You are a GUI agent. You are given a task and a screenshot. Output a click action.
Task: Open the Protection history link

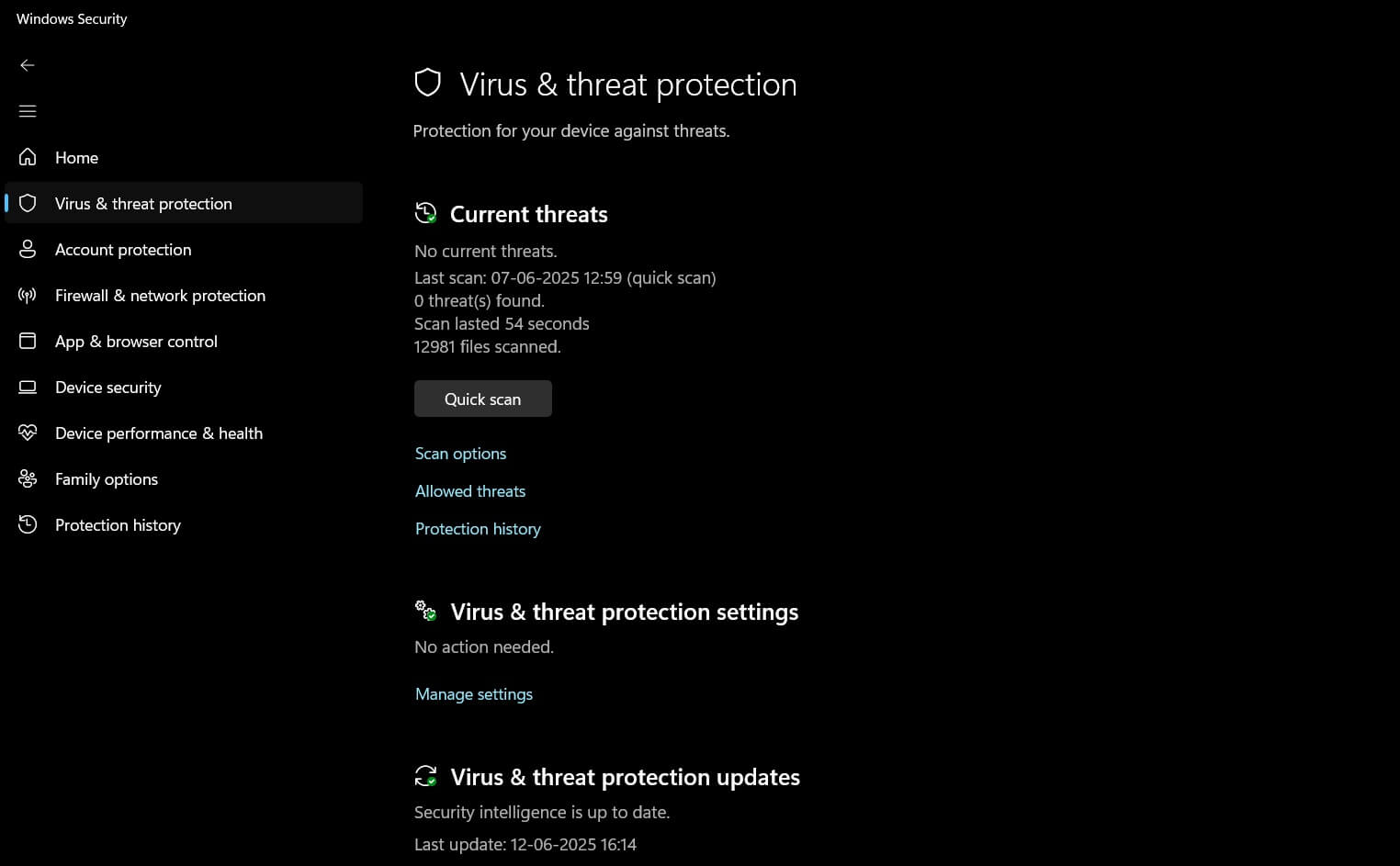click(478, 528)
